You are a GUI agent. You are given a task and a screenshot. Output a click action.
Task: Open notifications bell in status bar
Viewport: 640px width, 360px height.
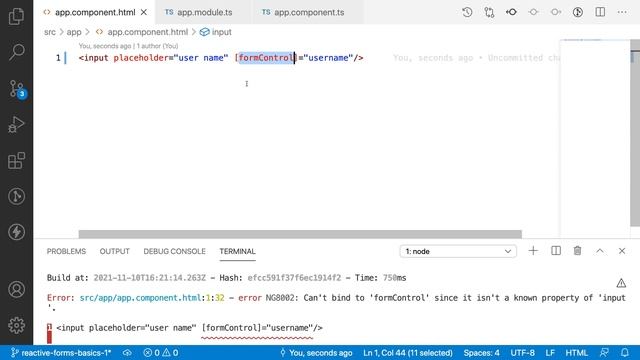(x=624, y=353)
